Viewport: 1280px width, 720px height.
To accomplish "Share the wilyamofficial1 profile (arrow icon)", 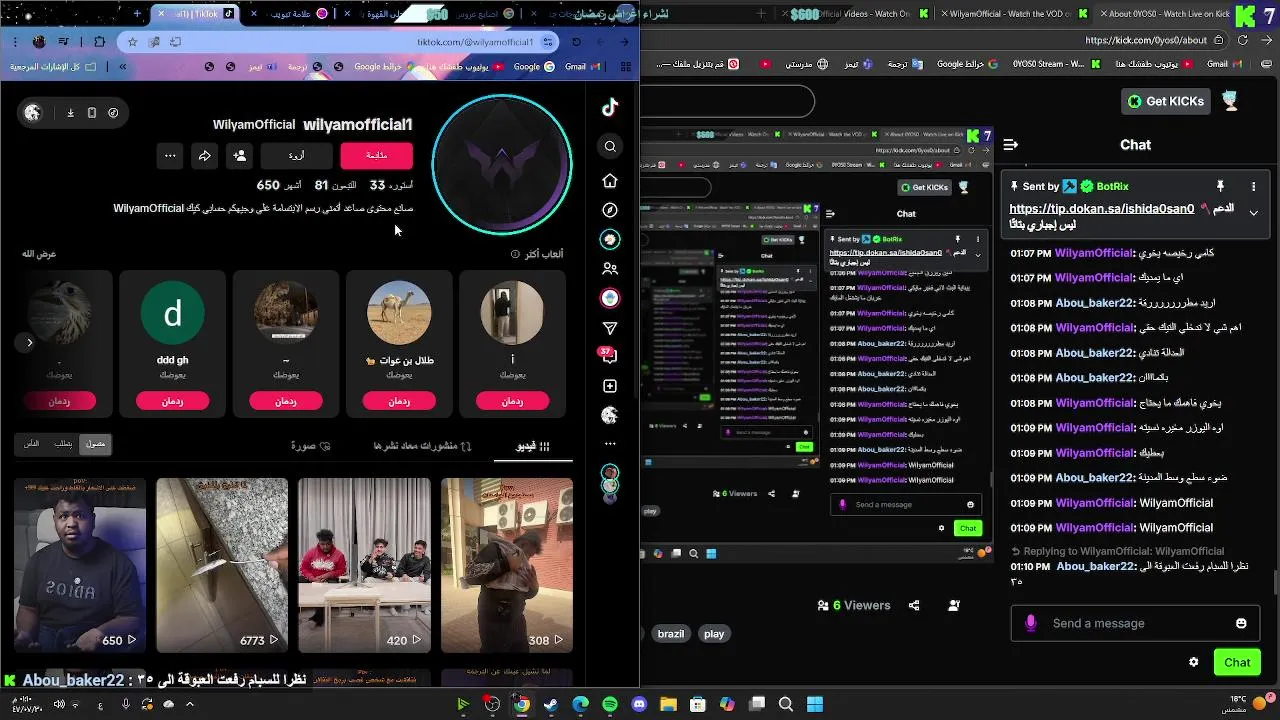I will coord(204,155).
